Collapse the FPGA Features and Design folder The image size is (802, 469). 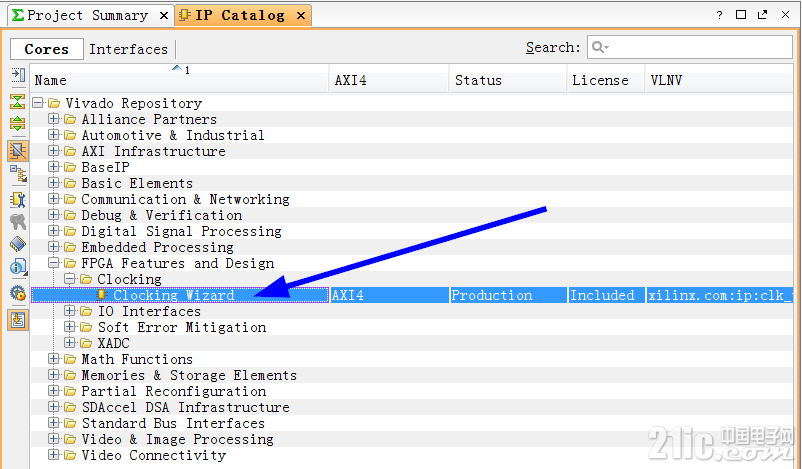[53, 263]
